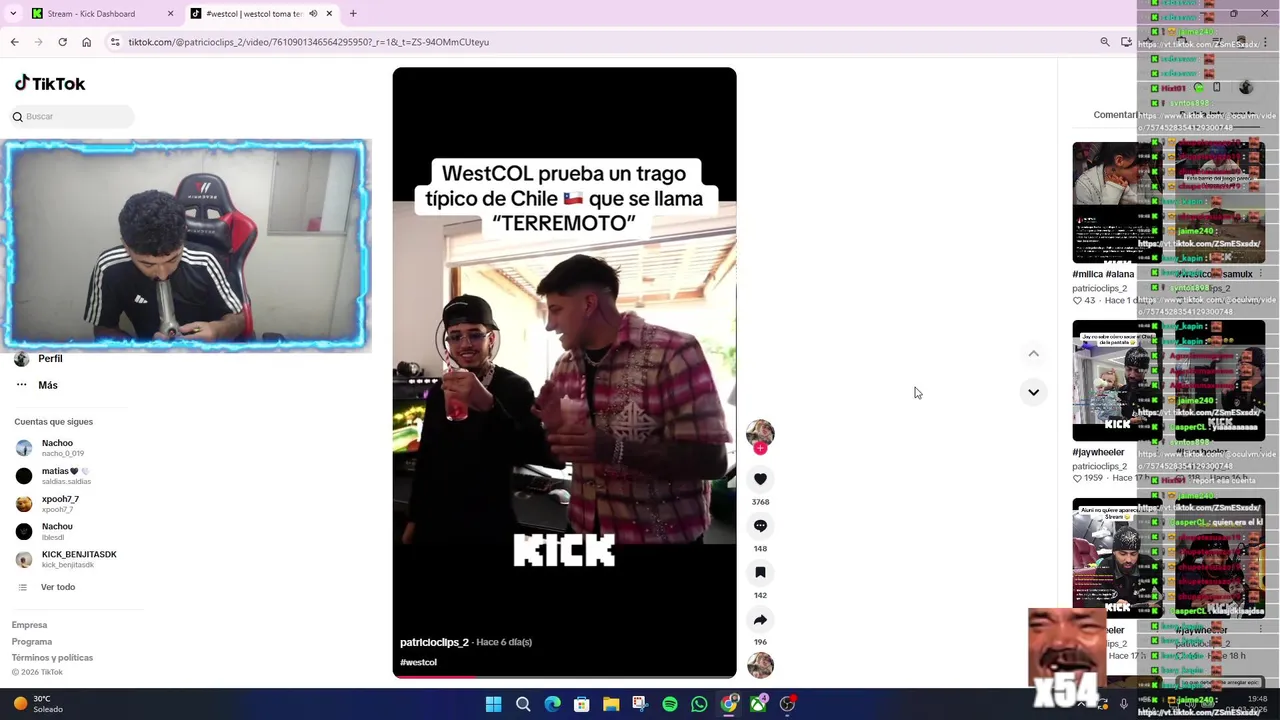
Task: Open the creator's avatar above the like button
Action: coord(760,433)
